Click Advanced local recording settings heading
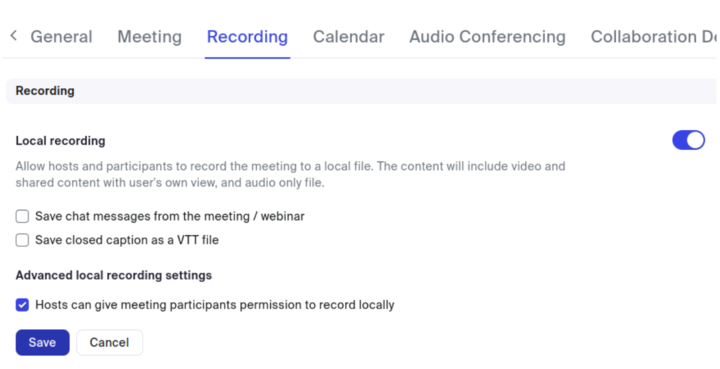Viewport: 720px width, 369px height. click(113, 275)
